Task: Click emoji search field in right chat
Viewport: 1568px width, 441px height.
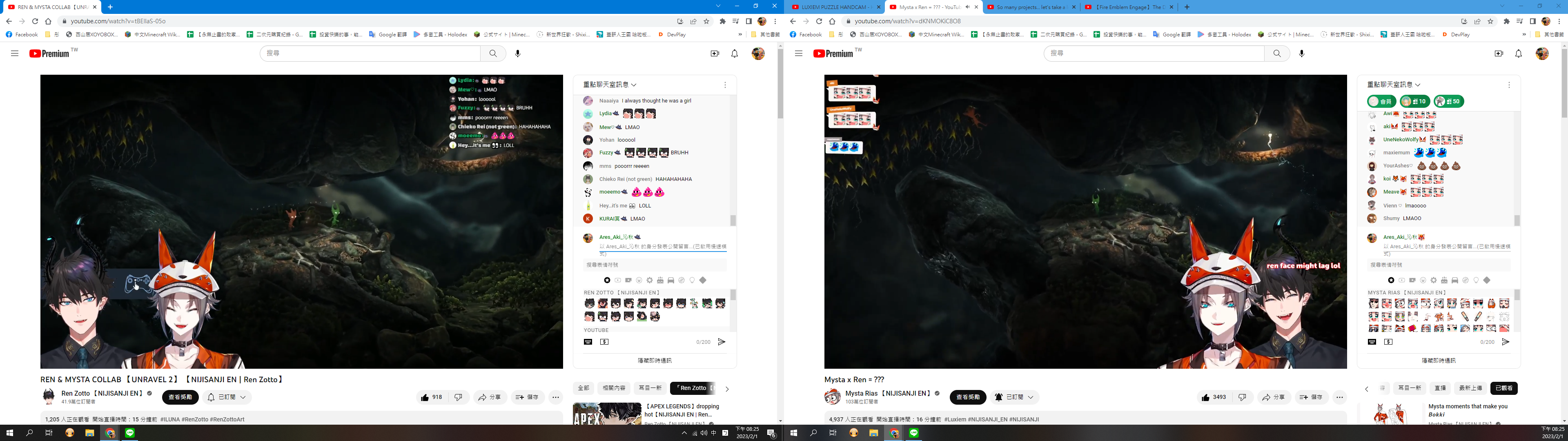Action: click(x=1439, y=265)
